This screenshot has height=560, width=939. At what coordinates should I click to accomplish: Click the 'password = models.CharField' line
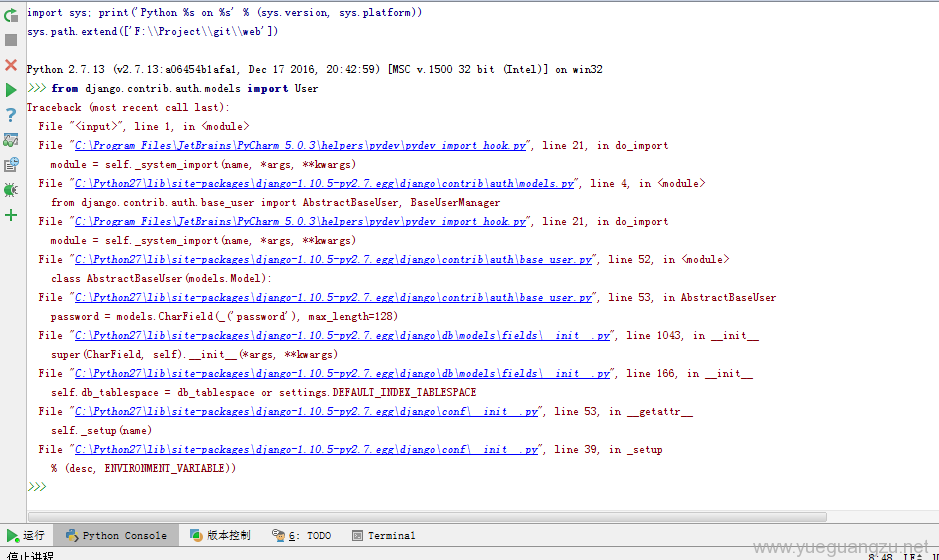[225, 317]
